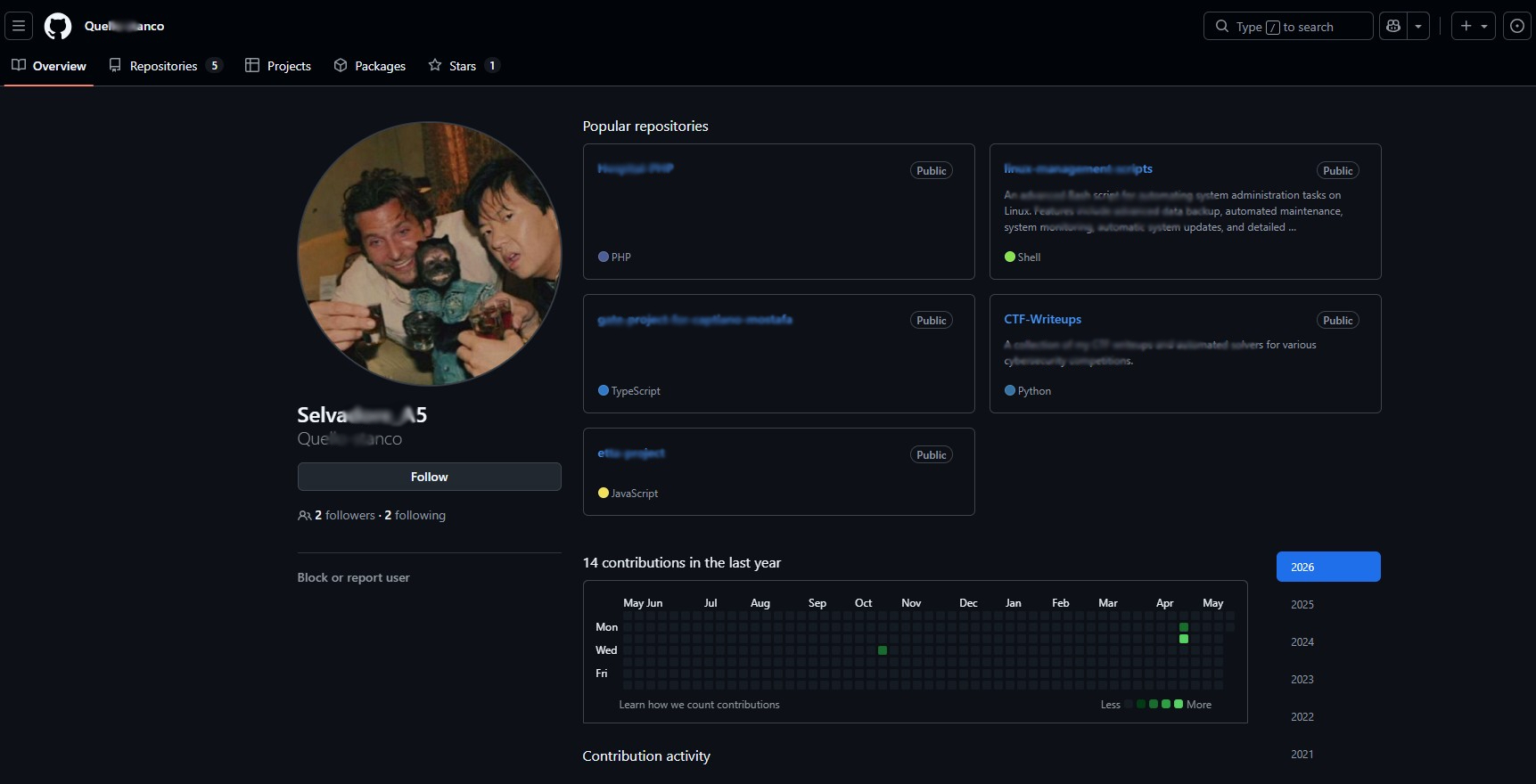The width and height of the screenshot is (1536, 784).
Task: Open the Shell scripts repository link
Action: [1078, 168]
